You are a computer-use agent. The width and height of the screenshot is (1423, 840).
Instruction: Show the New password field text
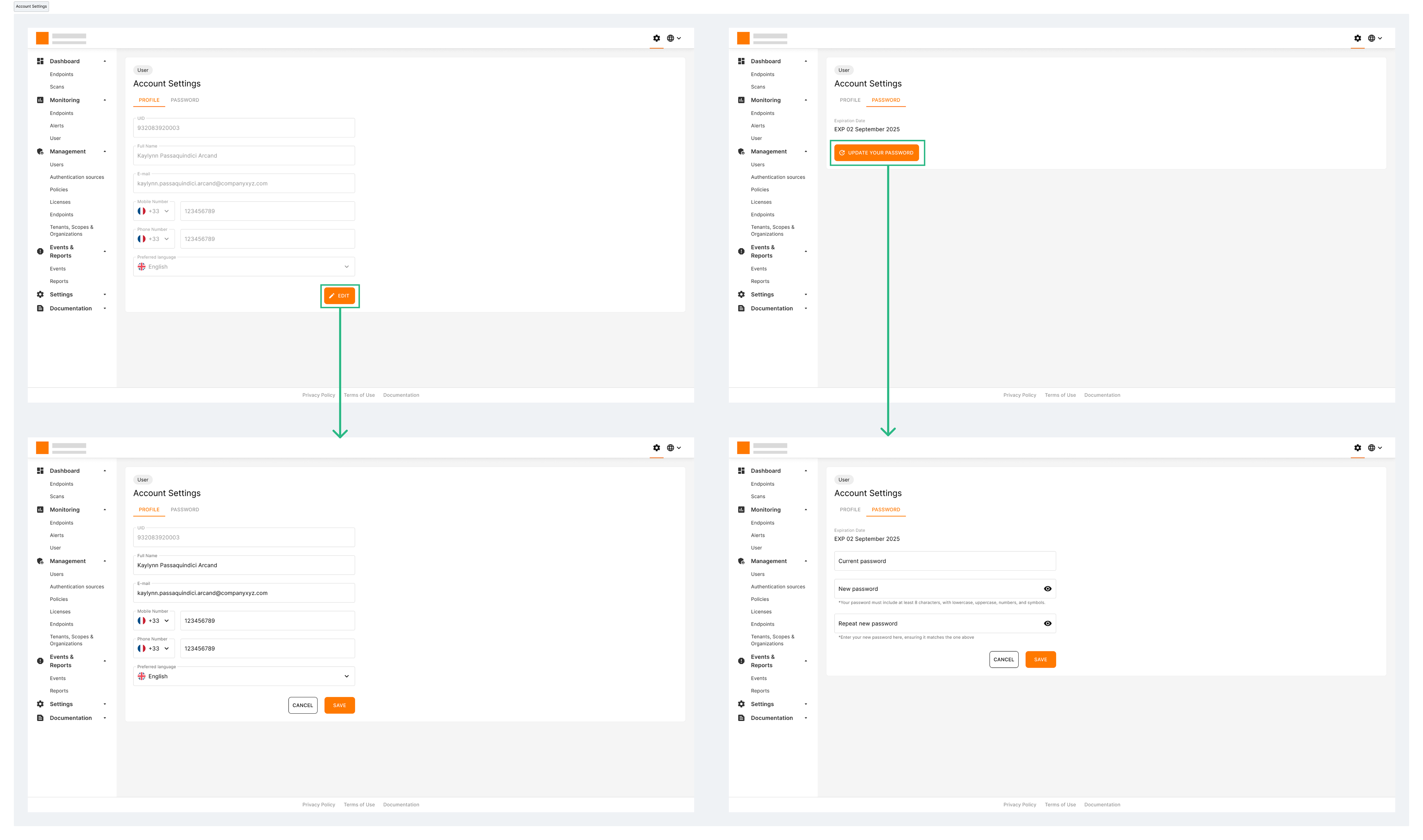1047,589
